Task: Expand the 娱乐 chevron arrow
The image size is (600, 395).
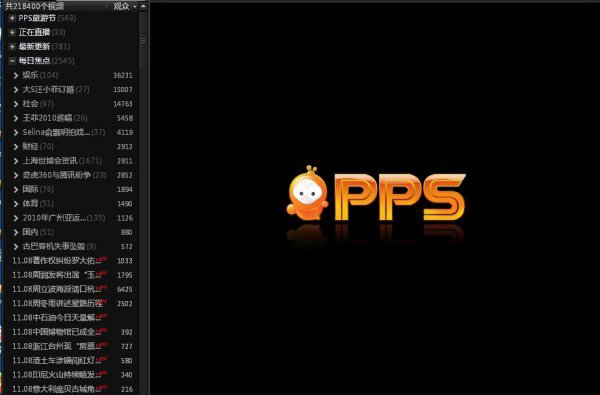Action: 16,75
